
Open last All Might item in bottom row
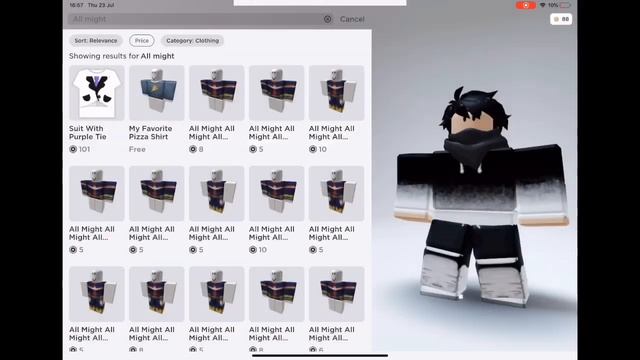click(x=337, y=294)
